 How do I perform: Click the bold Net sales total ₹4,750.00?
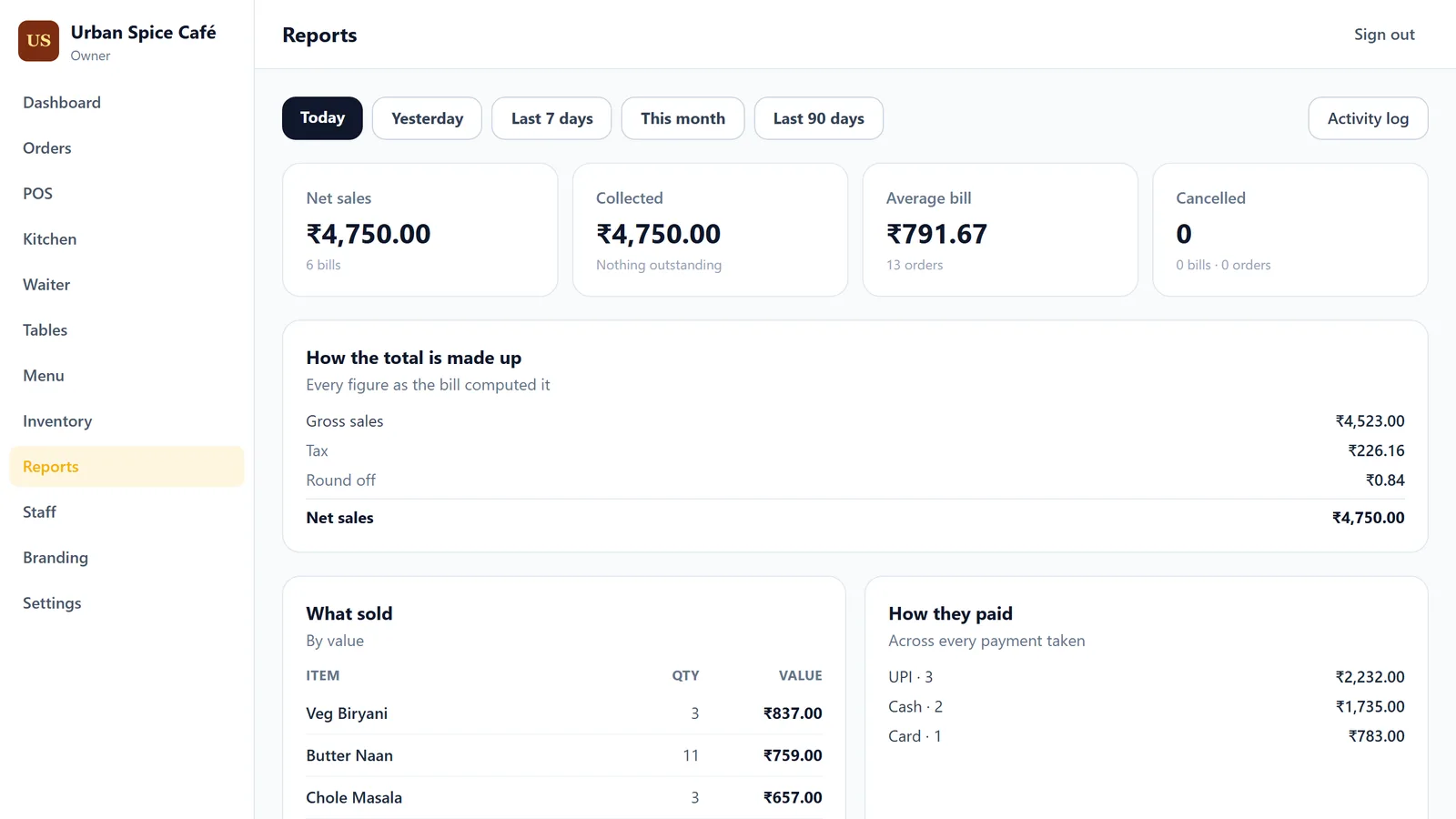(1368, 518)
